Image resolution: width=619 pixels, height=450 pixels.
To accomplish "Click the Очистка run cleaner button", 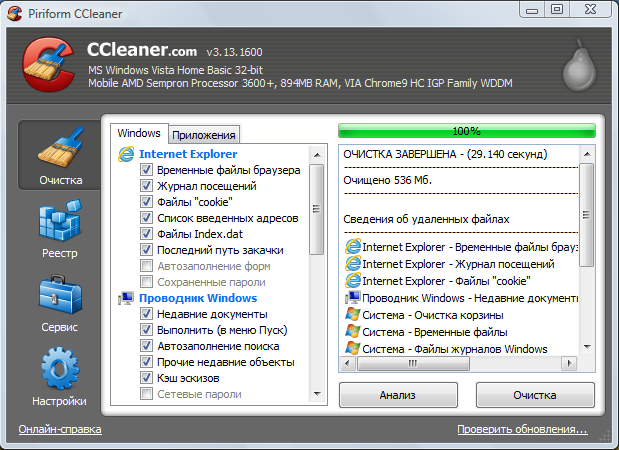I will tap(535, 395).
